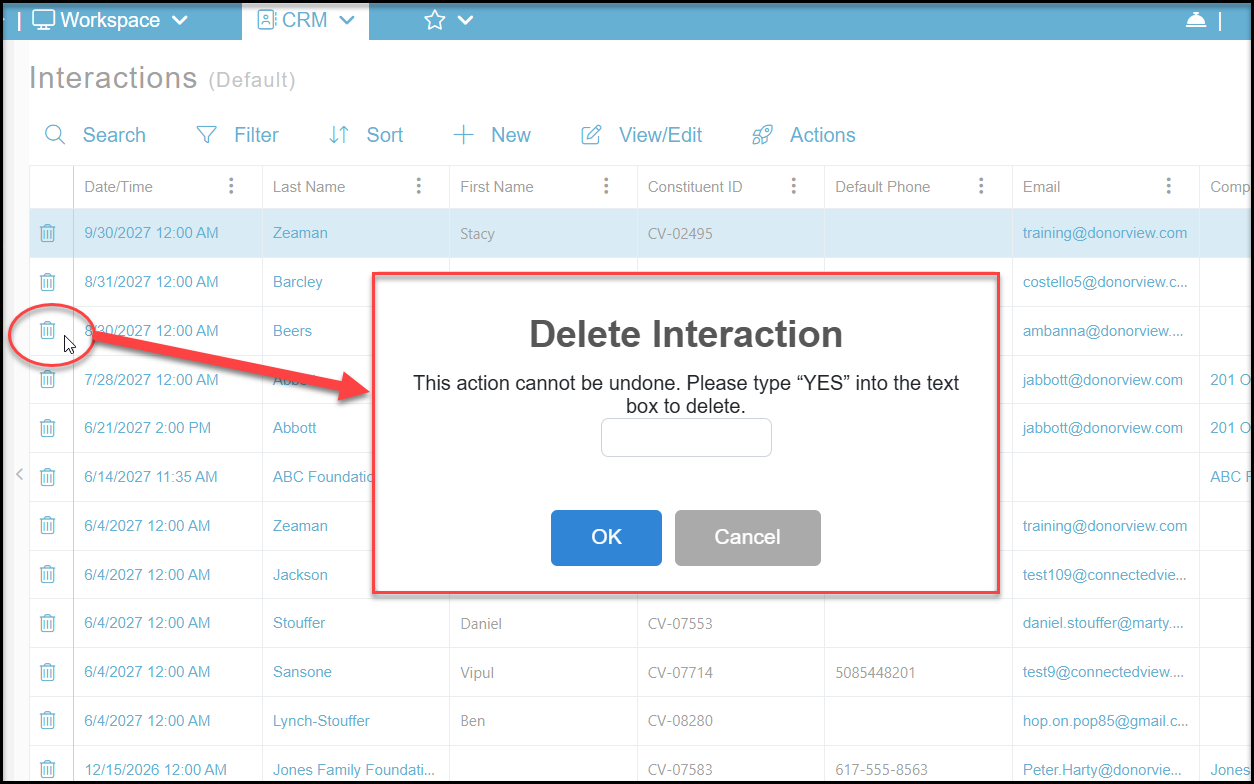Open the Email column options menu
Screen dimensions: 1254x784
[x=1169, y=186]
